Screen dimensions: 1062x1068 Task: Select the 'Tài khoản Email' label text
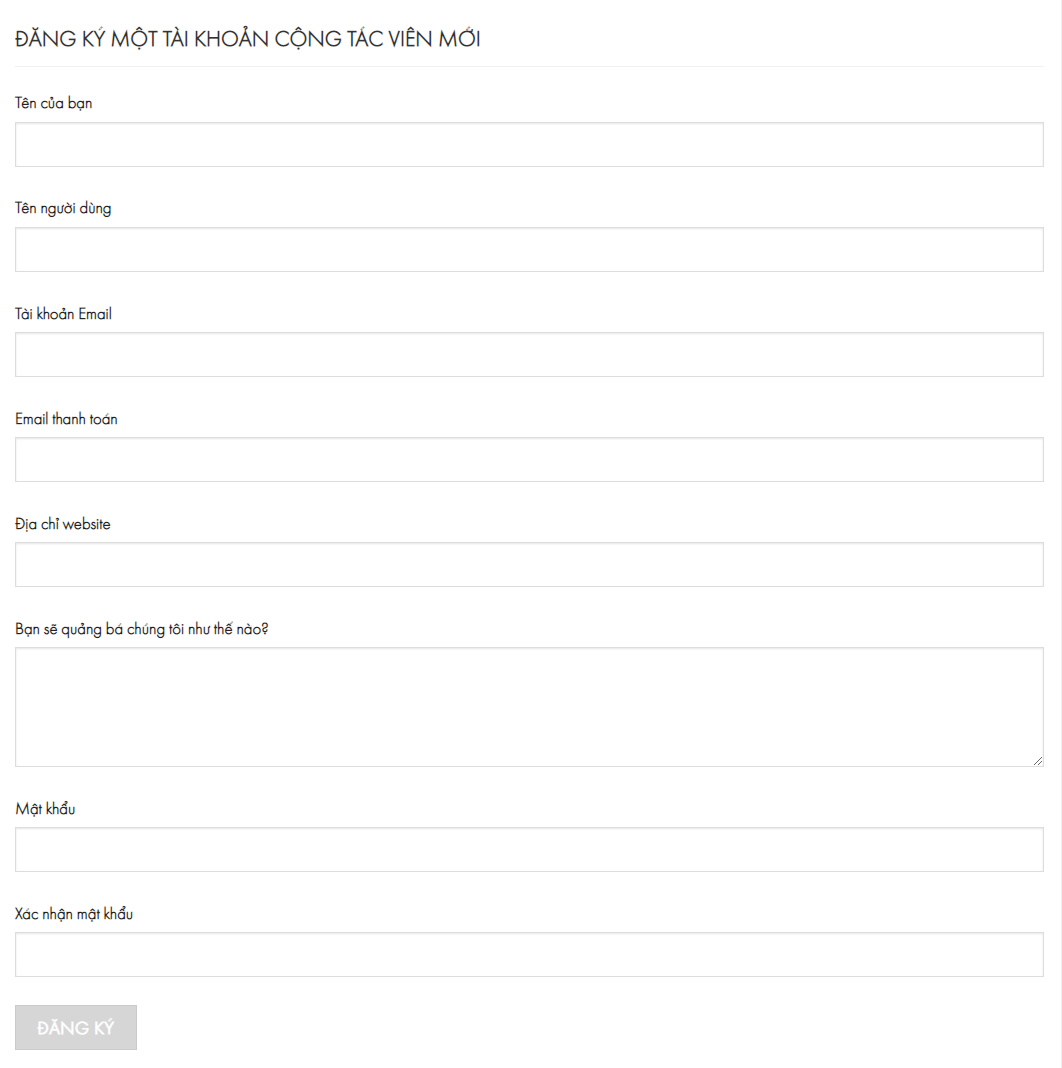pos(63,314)
